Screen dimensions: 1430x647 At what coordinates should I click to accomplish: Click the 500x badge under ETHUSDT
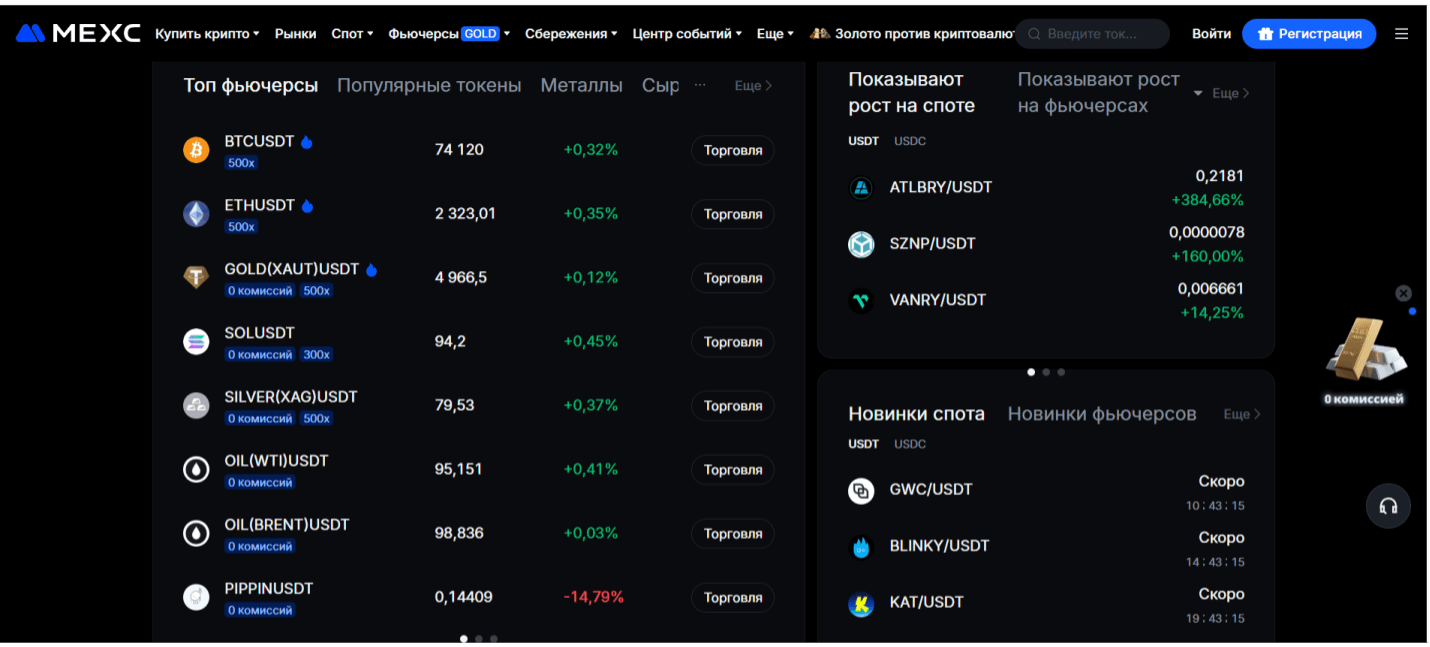pyautogui.click(x=241, y=227)
